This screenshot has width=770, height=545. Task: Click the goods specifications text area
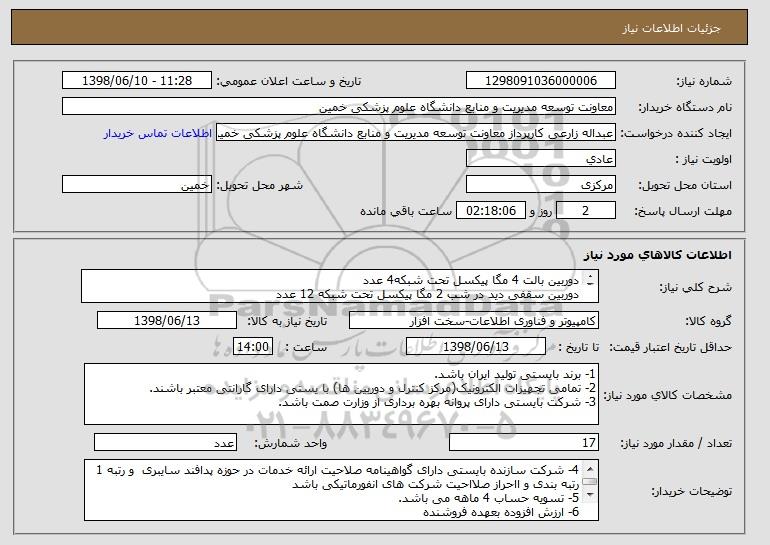[x=341, y=394]
